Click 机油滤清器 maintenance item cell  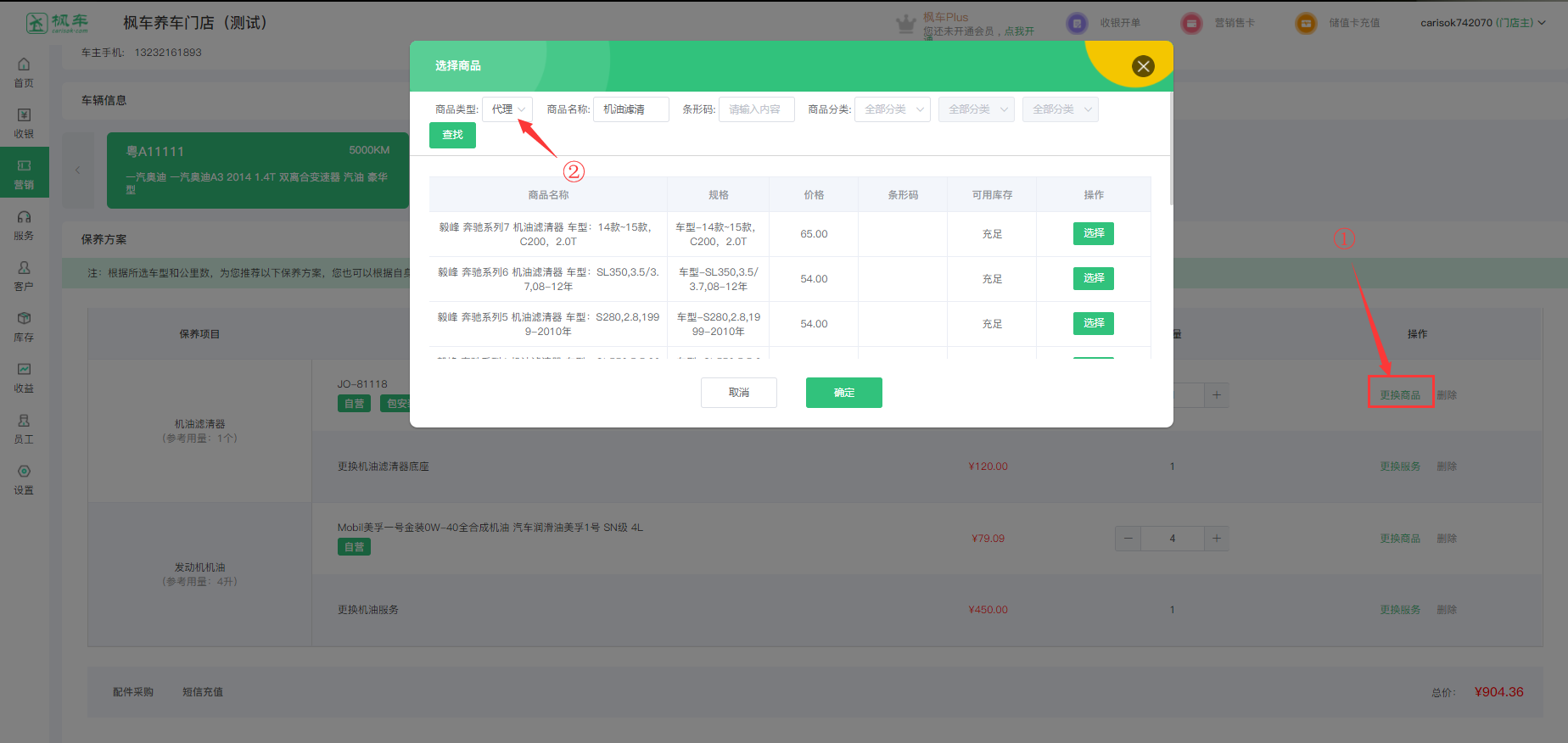pos(200,431)
